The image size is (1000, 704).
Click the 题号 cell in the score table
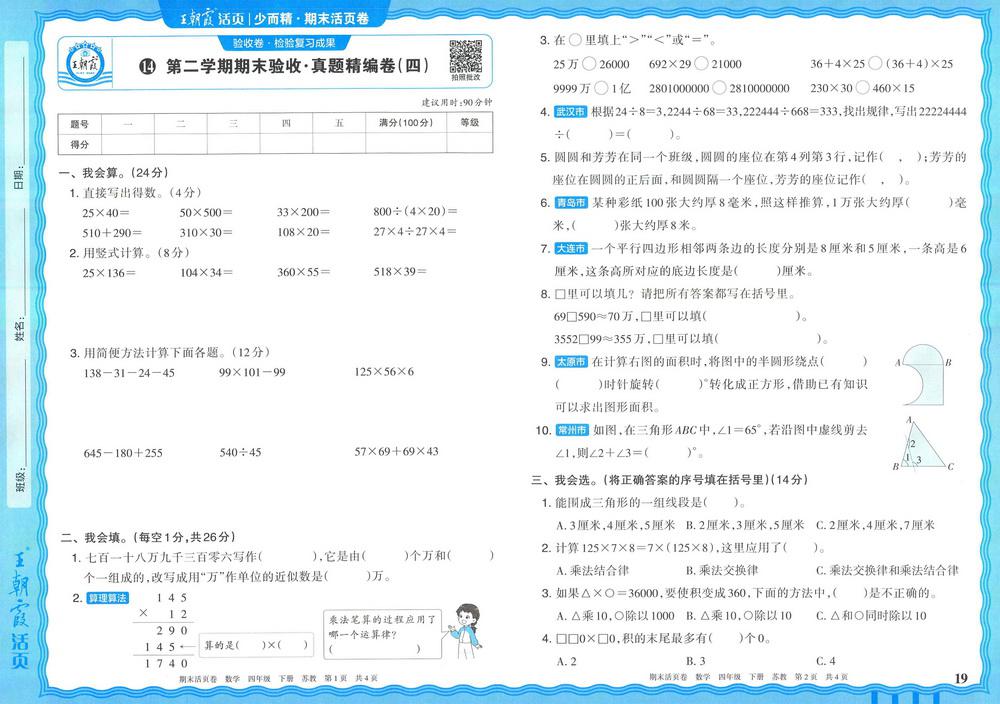[x=80, y=124]
